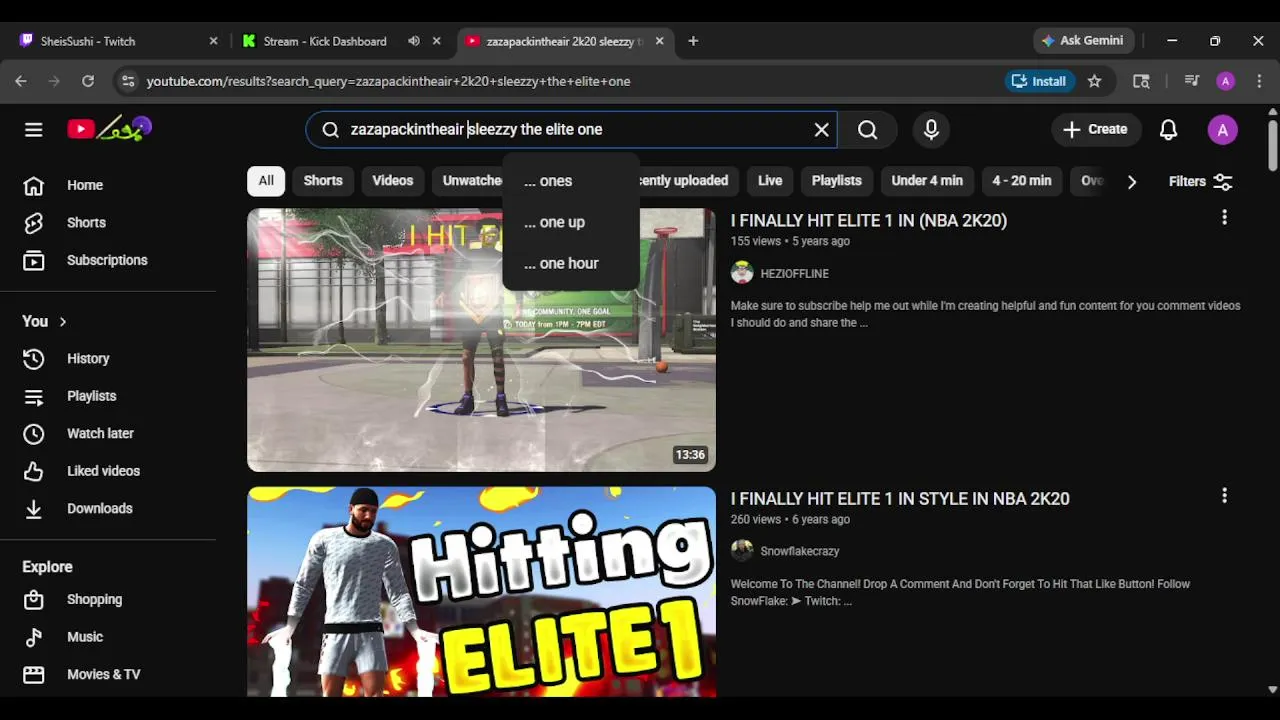
Task: Choose the '... ones' suggestion
Action: (x=571, y=181)
